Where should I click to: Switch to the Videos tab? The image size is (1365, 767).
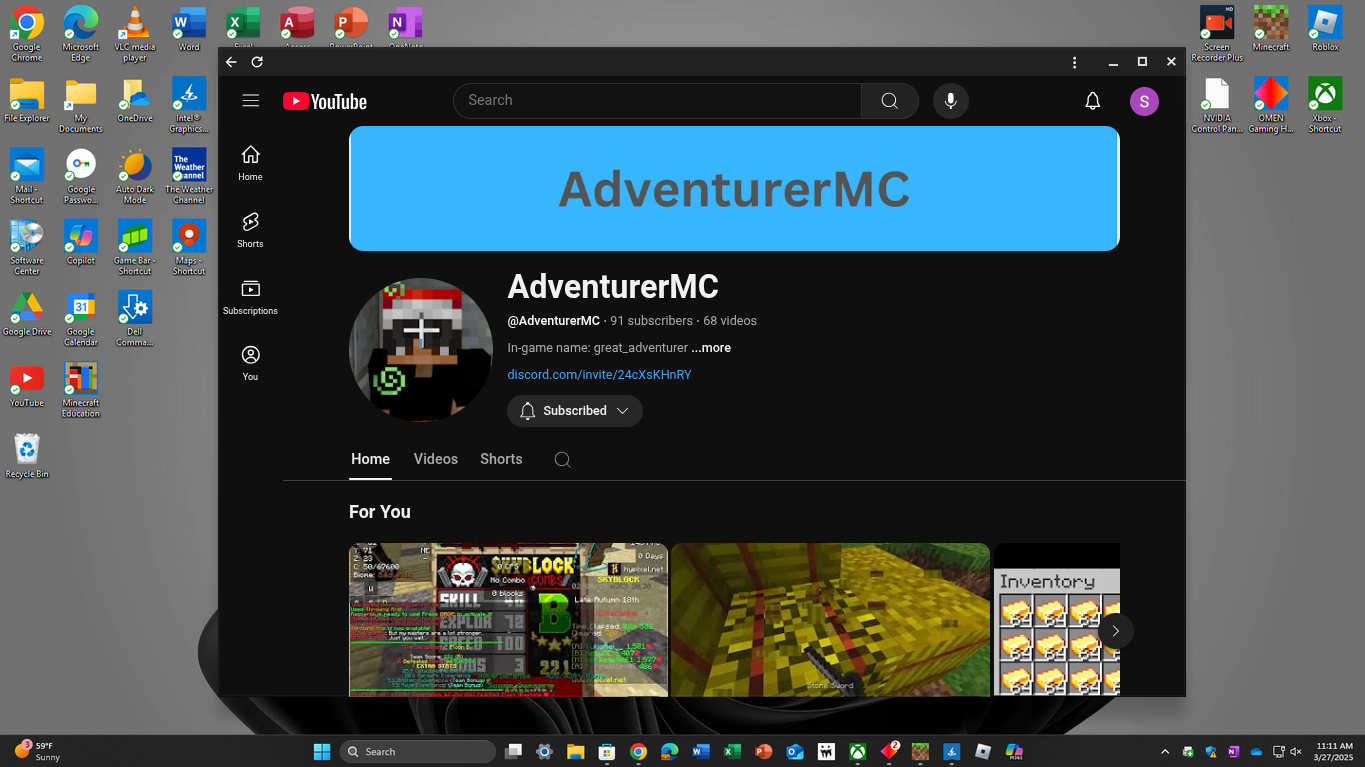[436, 459]
